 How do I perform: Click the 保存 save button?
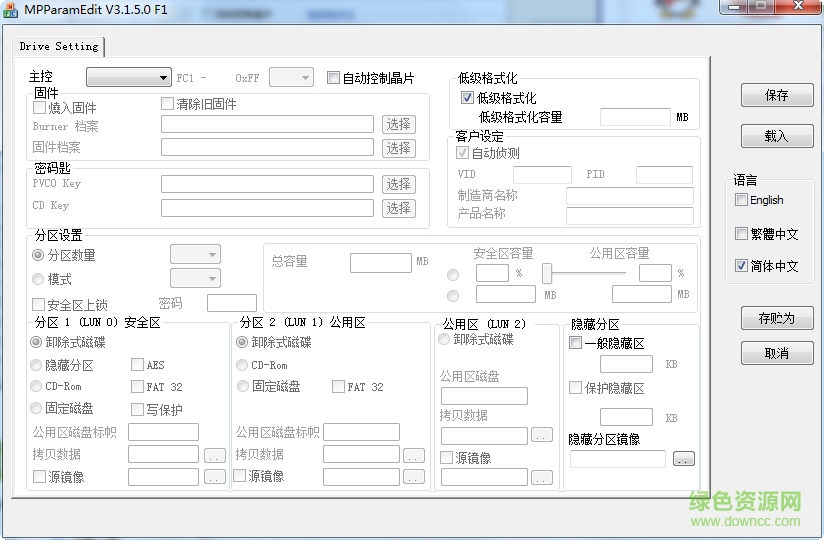777,96
